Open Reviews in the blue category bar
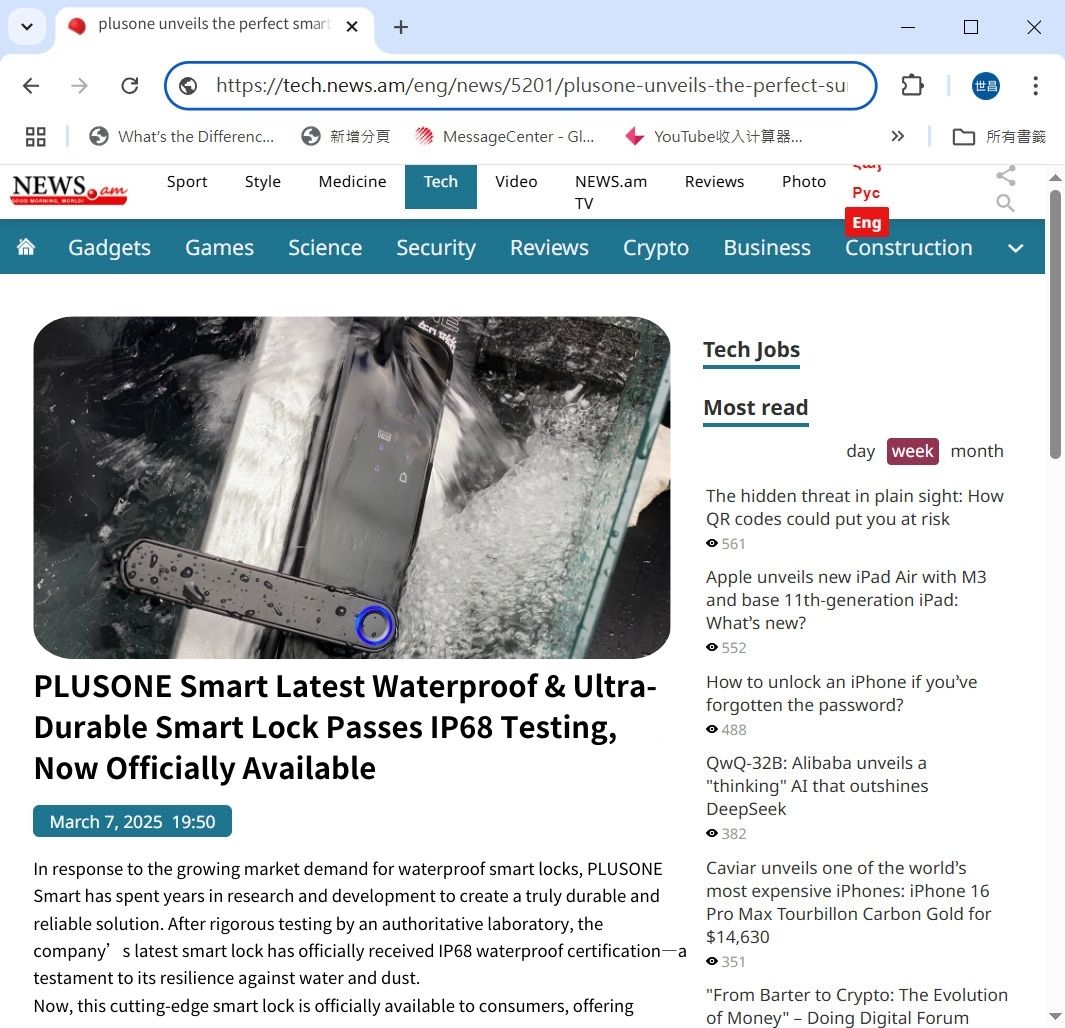1065x1028 pixels. tap(549, 247)
